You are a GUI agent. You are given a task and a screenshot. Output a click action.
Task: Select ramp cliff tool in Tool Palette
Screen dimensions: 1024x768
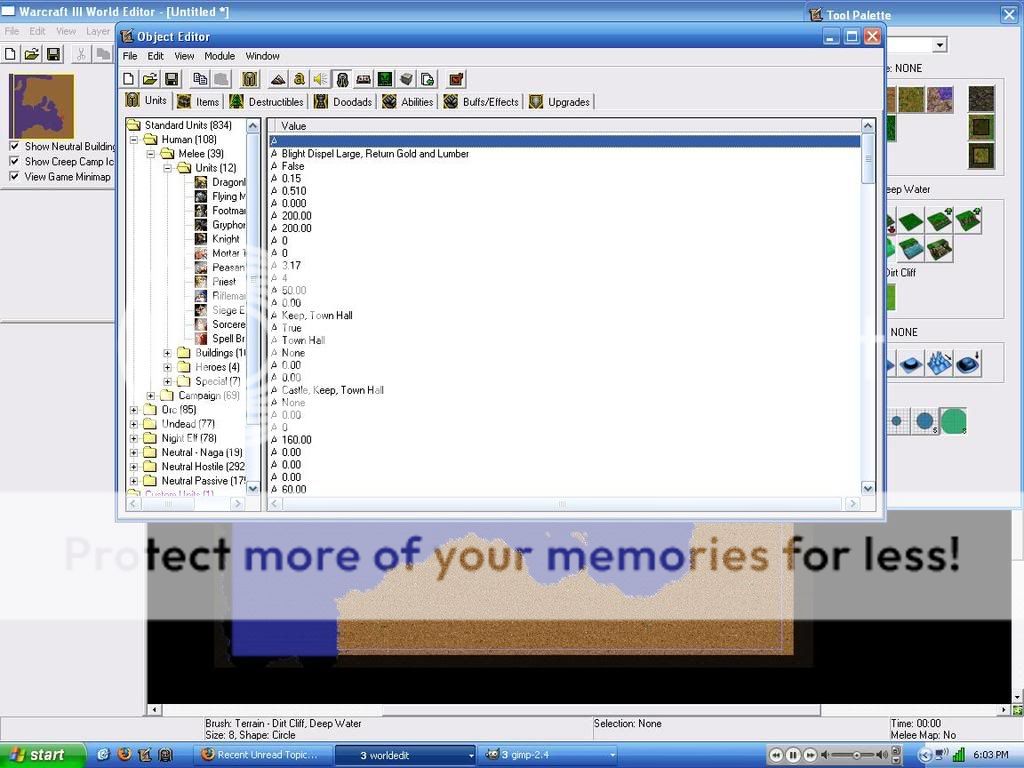point(938,249)
